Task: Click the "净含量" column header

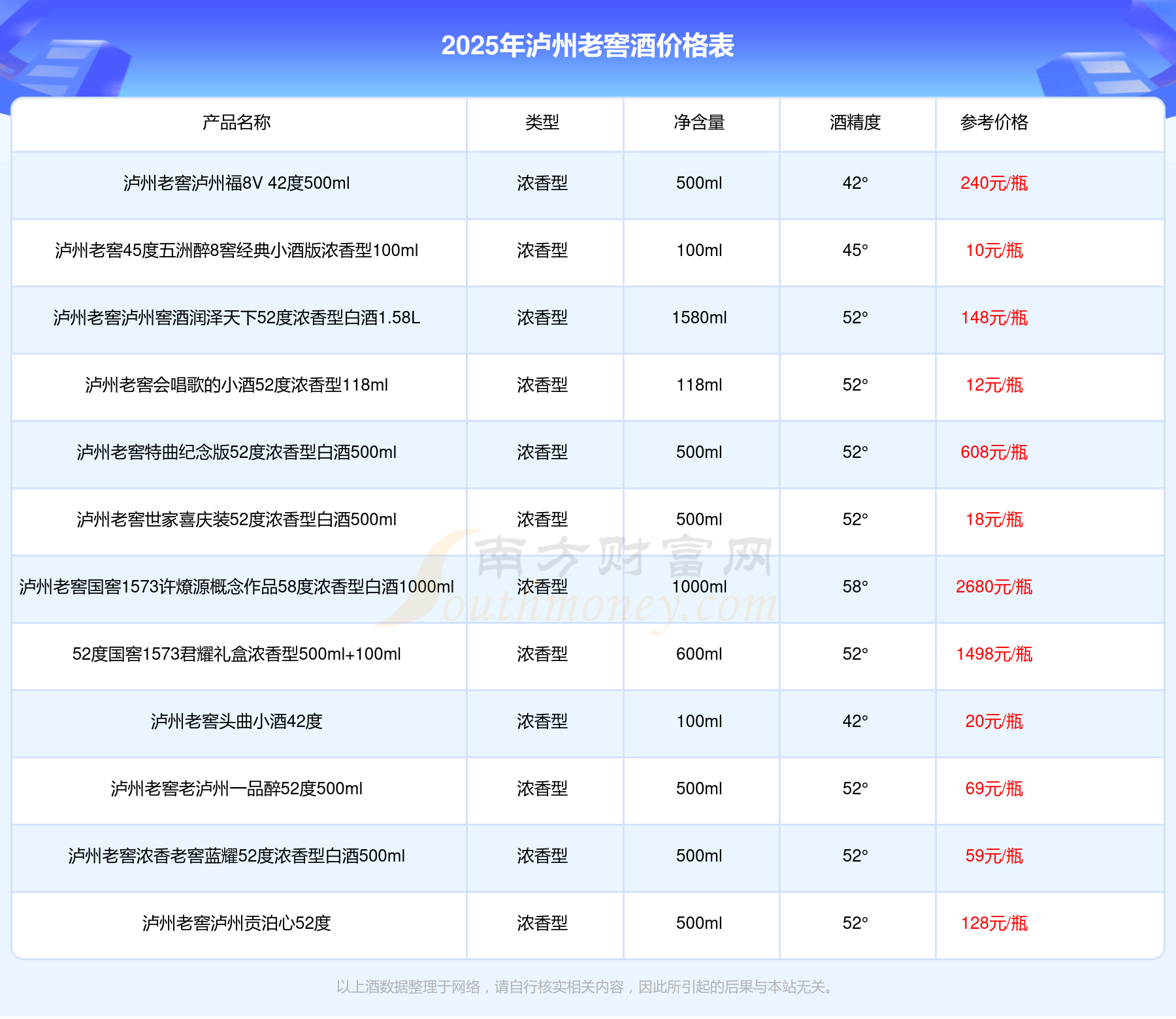Action: [x=699, y=122]
